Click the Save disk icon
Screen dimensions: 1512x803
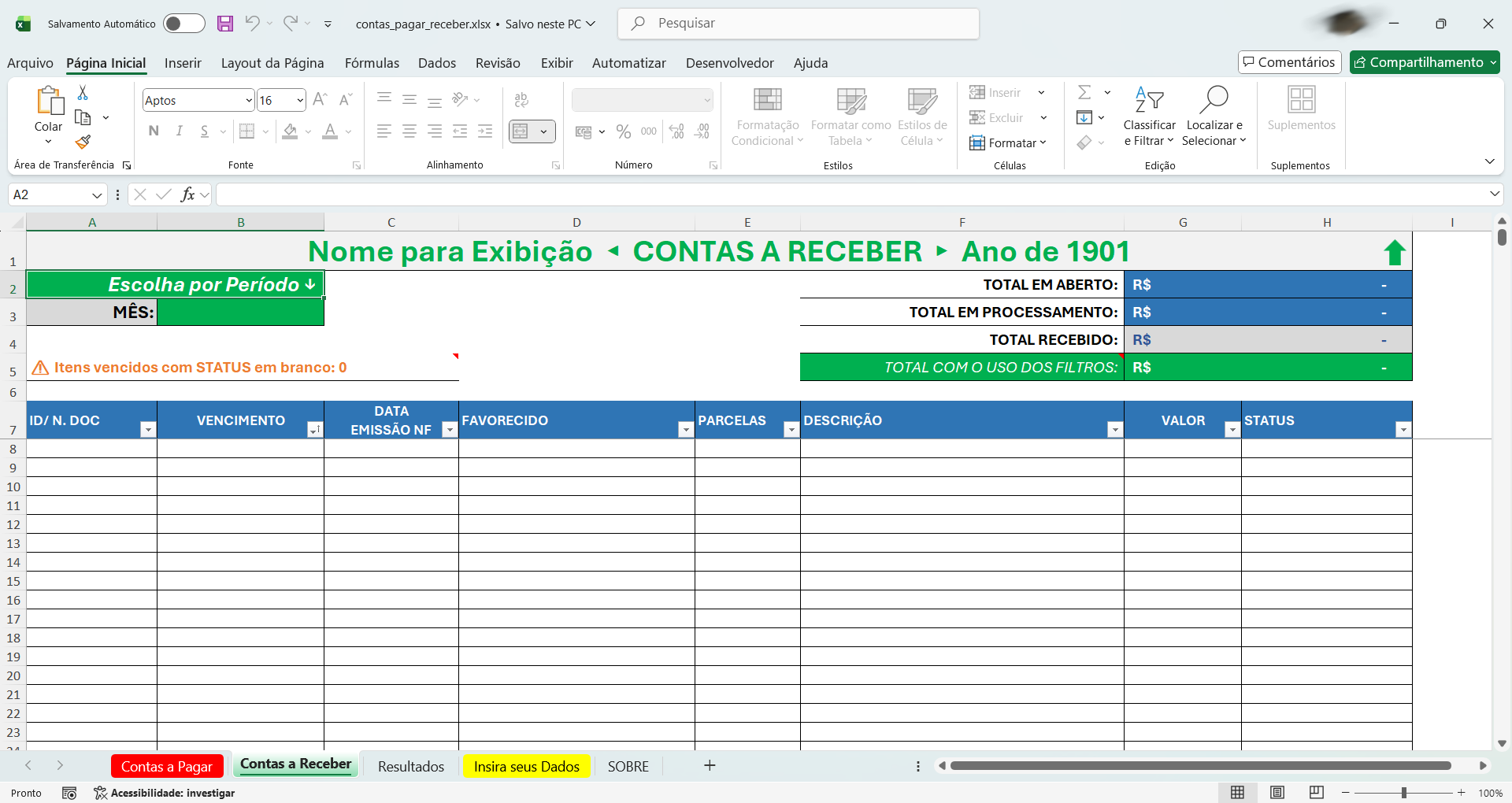tap(225, 24)
